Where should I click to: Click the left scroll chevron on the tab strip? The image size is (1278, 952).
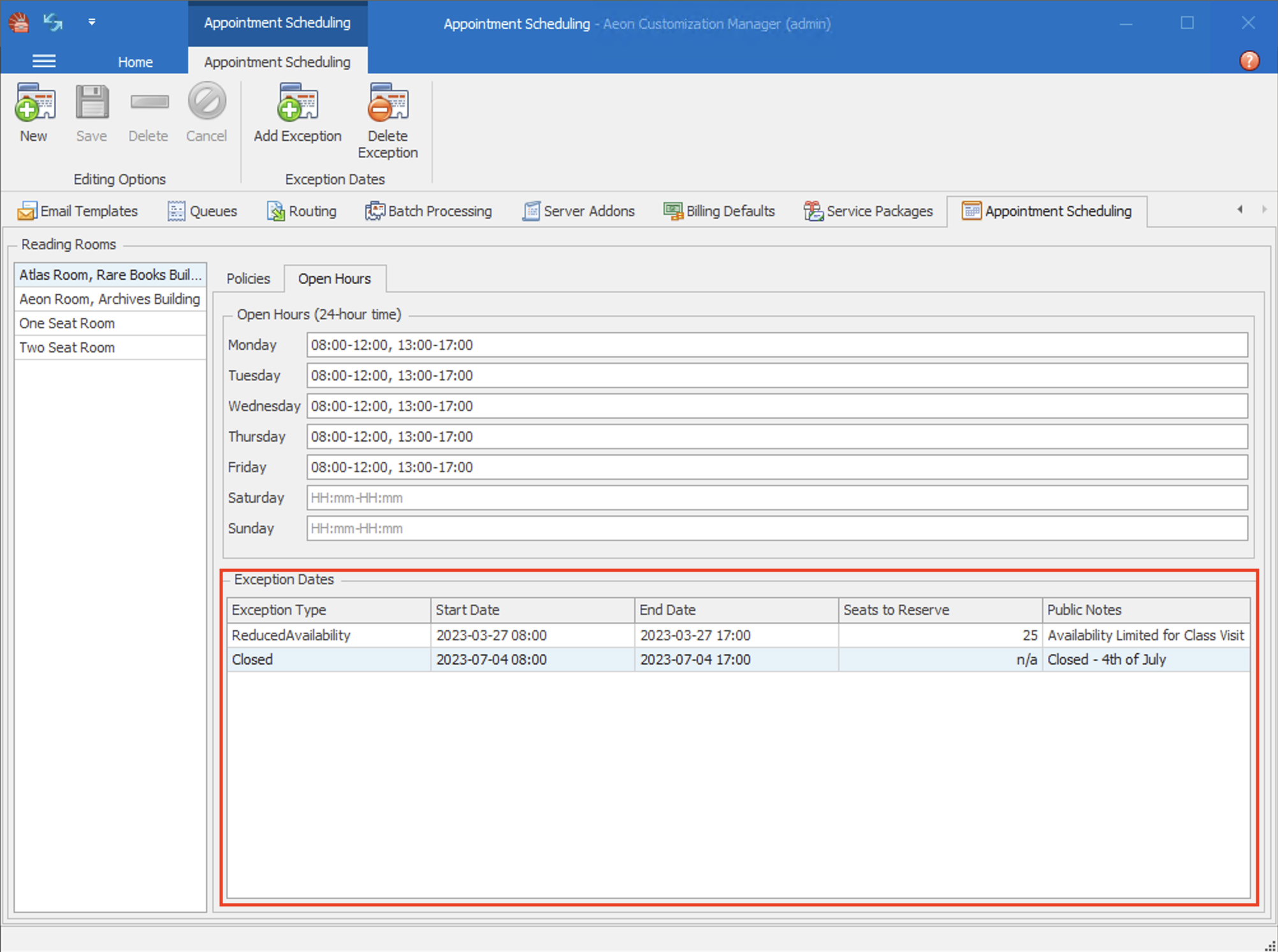[x=1240, y=209]
